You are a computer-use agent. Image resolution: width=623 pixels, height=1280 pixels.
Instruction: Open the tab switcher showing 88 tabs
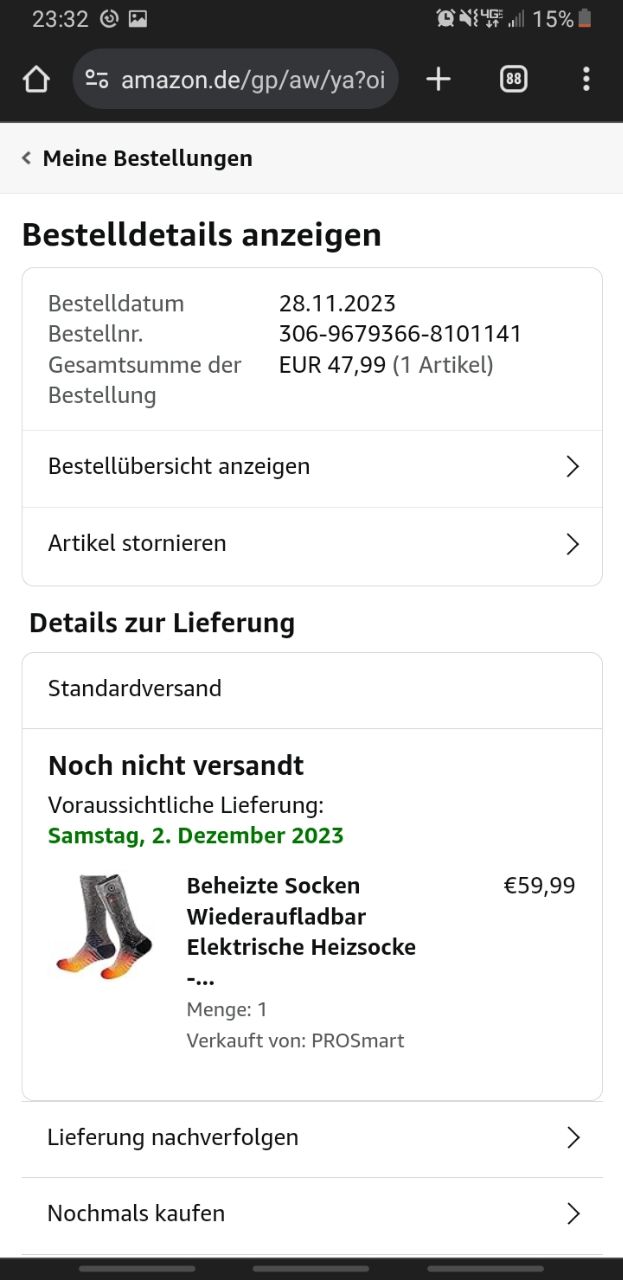(x=513, y=80)
